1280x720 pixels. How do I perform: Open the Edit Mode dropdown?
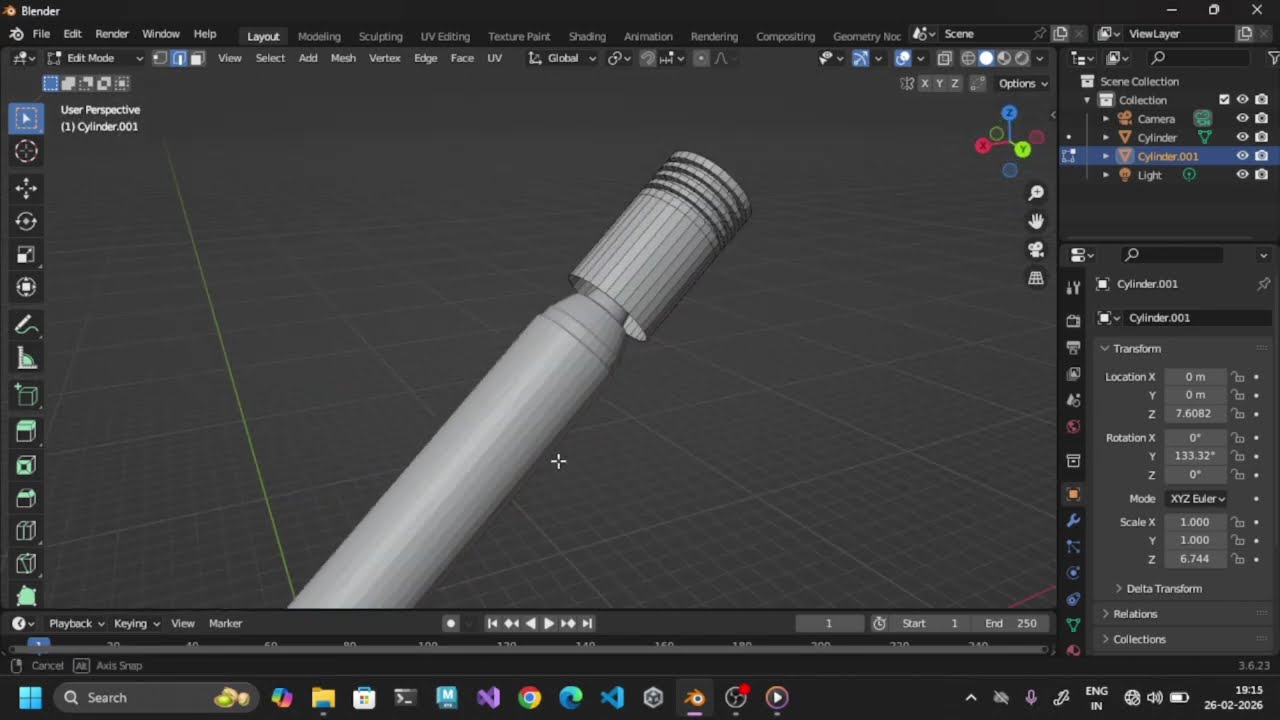95,58
